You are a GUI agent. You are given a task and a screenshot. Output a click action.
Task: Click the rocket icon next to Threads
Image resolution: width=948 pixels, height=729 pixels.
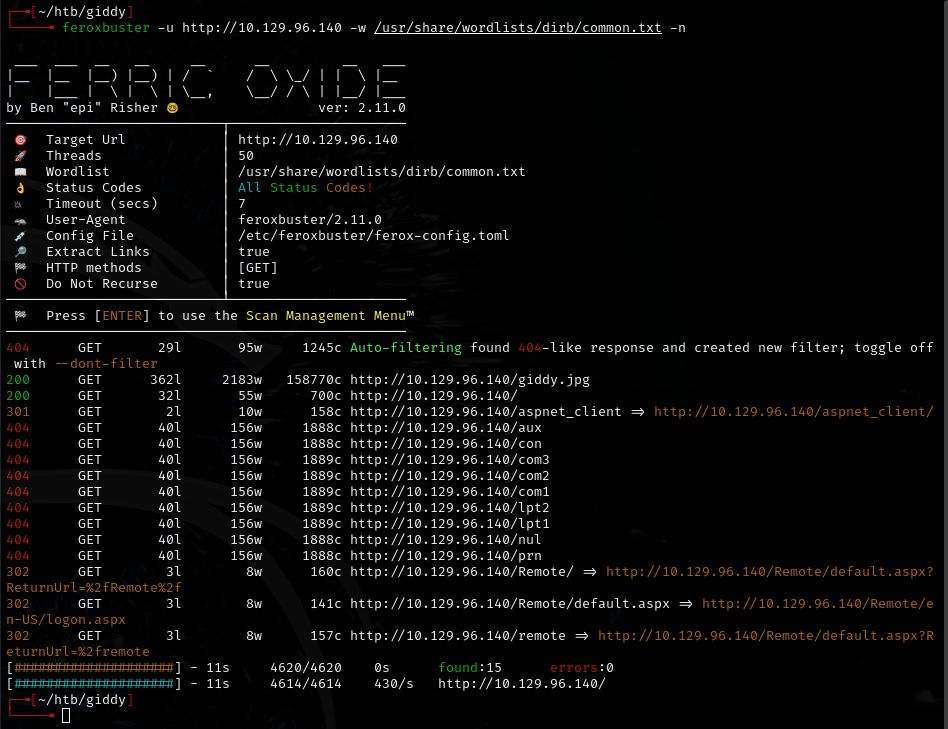pyautogui.click(x=20, y=156)
